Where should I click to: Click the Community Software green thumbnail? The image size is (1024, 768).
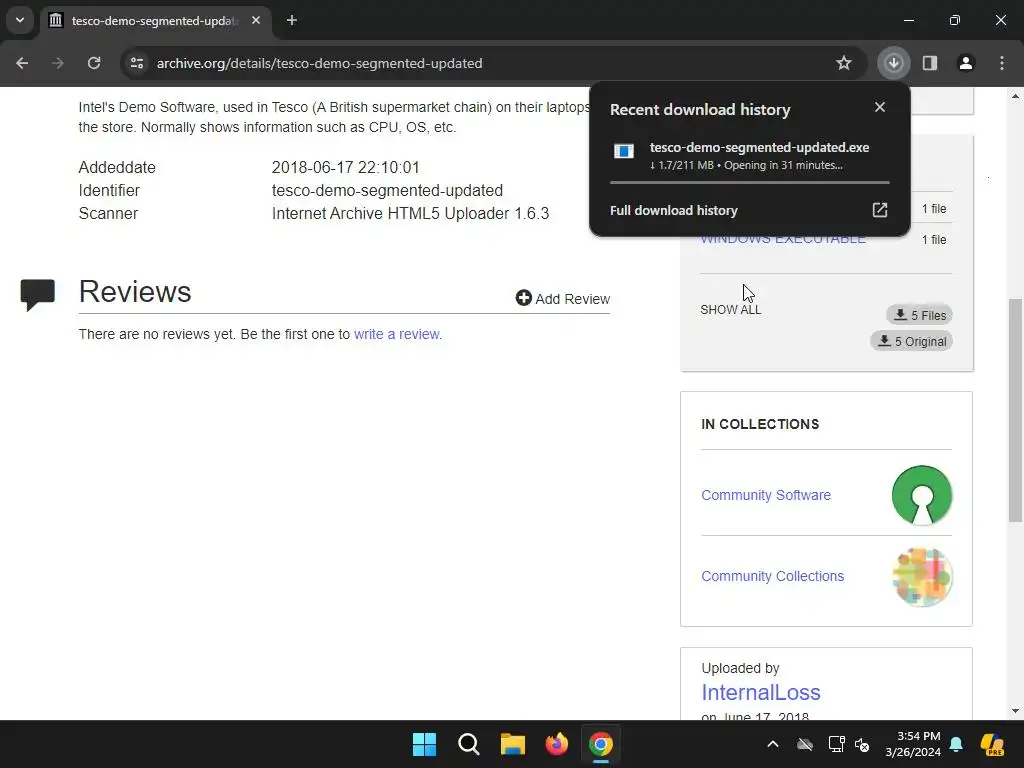click(921, 495)
